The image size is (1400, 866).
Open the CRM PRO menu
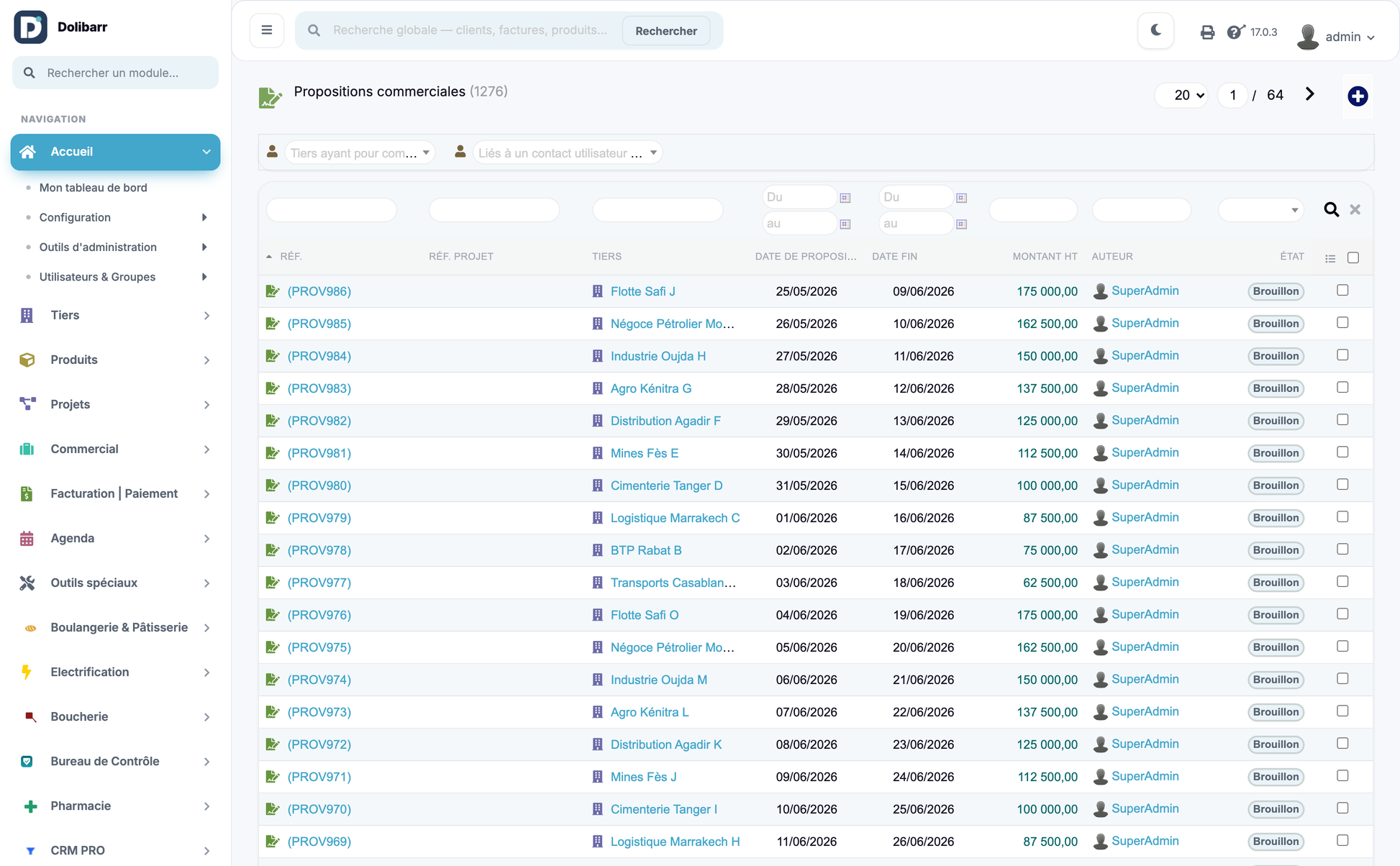(115, 850)
